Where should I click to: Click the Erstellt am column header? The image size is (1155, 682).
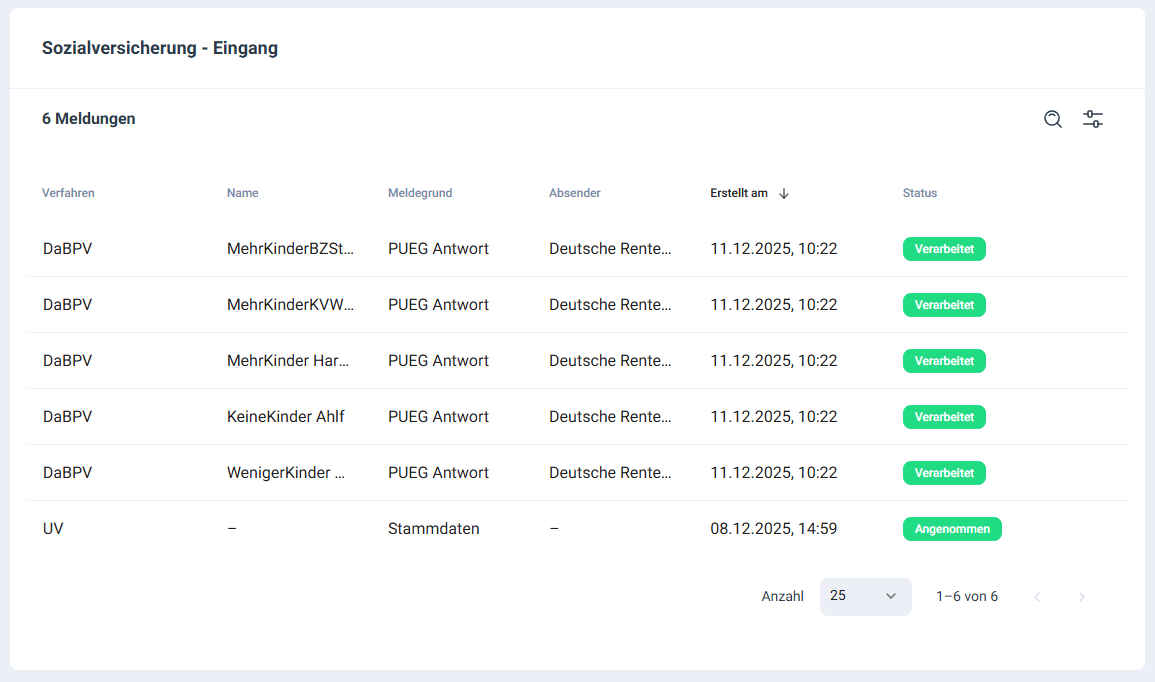739,193
